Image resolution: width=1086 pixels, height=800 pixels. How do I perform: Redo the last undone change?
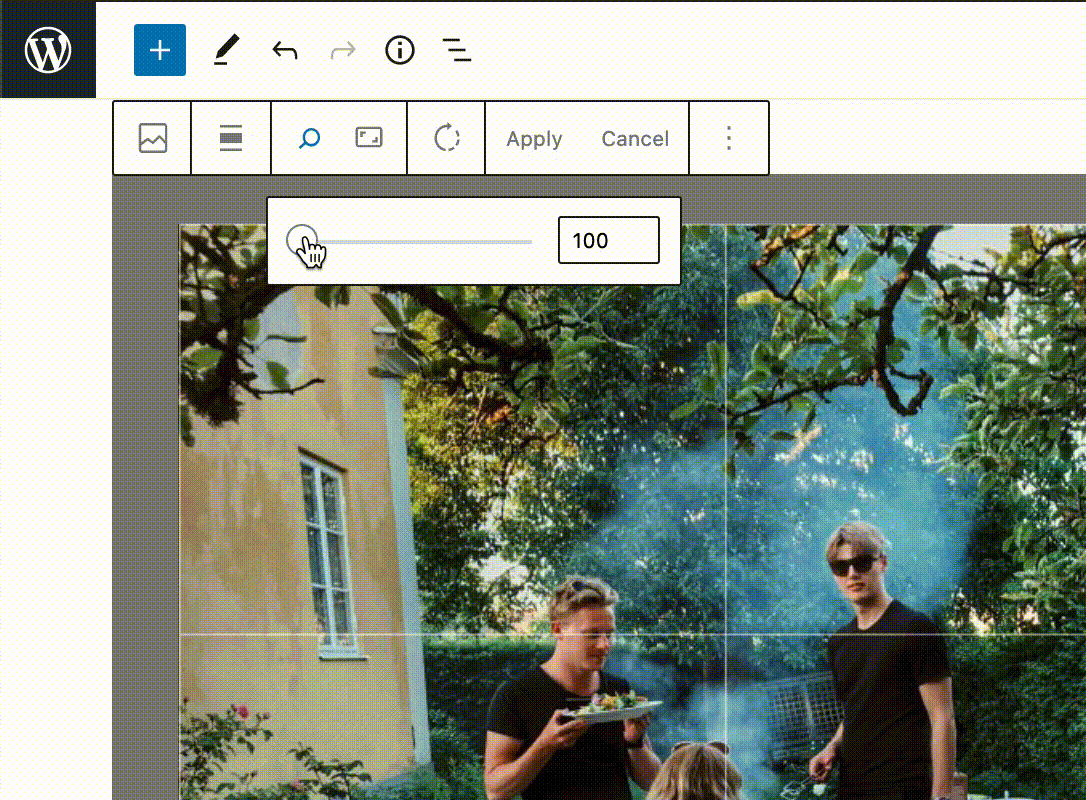click(x=343, y=50)
